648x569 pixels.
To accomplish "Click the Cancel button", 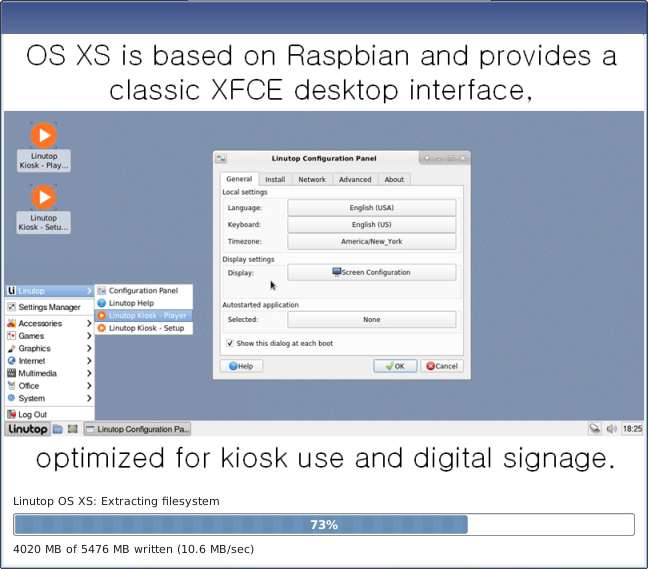I will pos(442,366).
